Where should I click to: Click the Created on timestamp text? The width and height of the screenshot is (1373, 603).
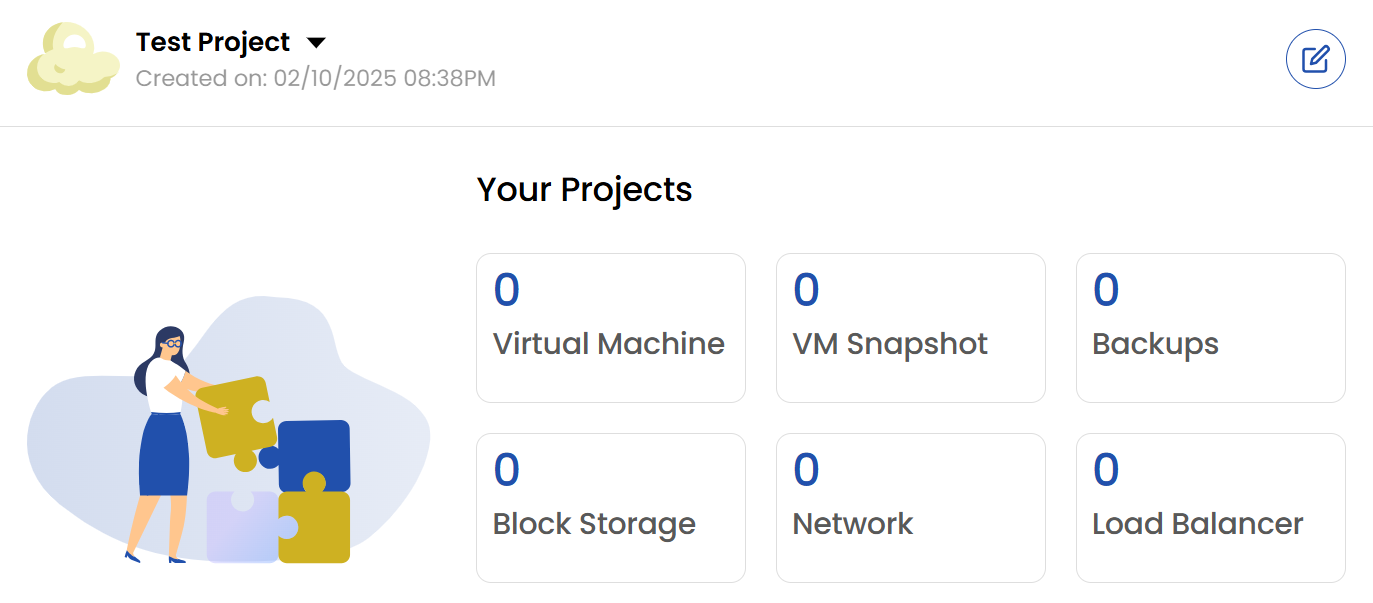coord(318,78)
